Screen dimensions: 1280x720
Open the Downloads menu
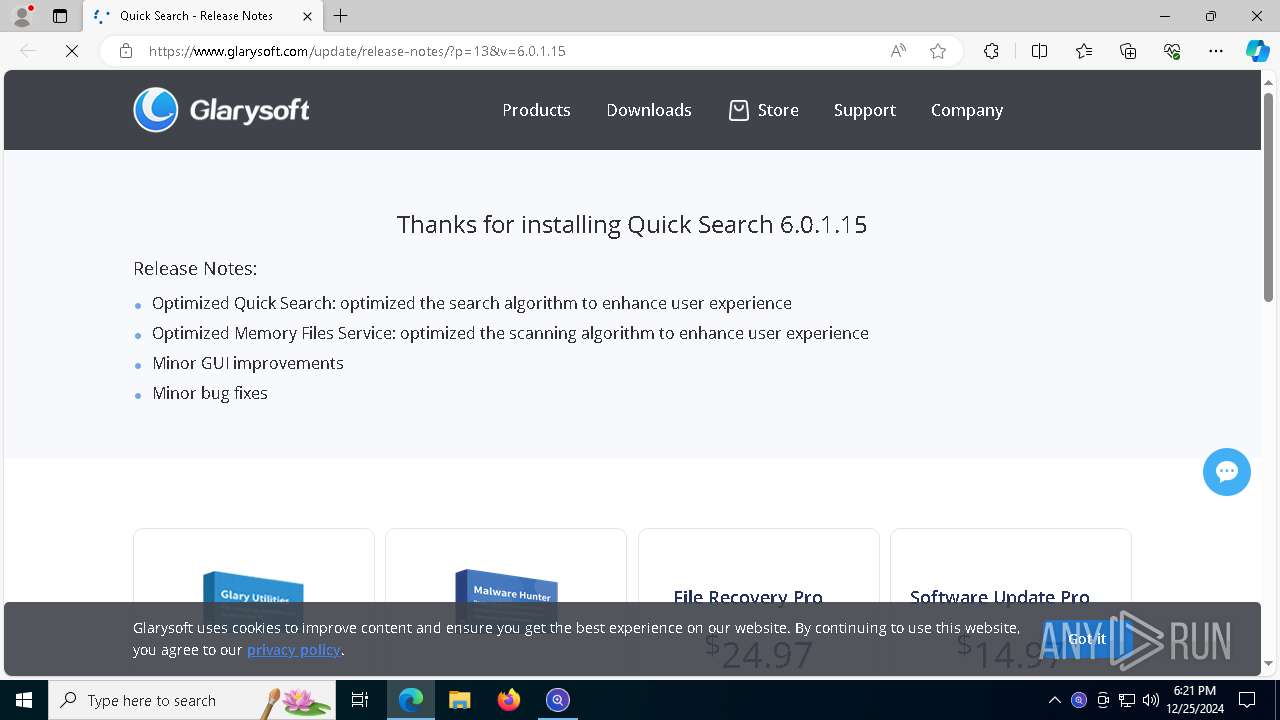(x=649, y=110)
